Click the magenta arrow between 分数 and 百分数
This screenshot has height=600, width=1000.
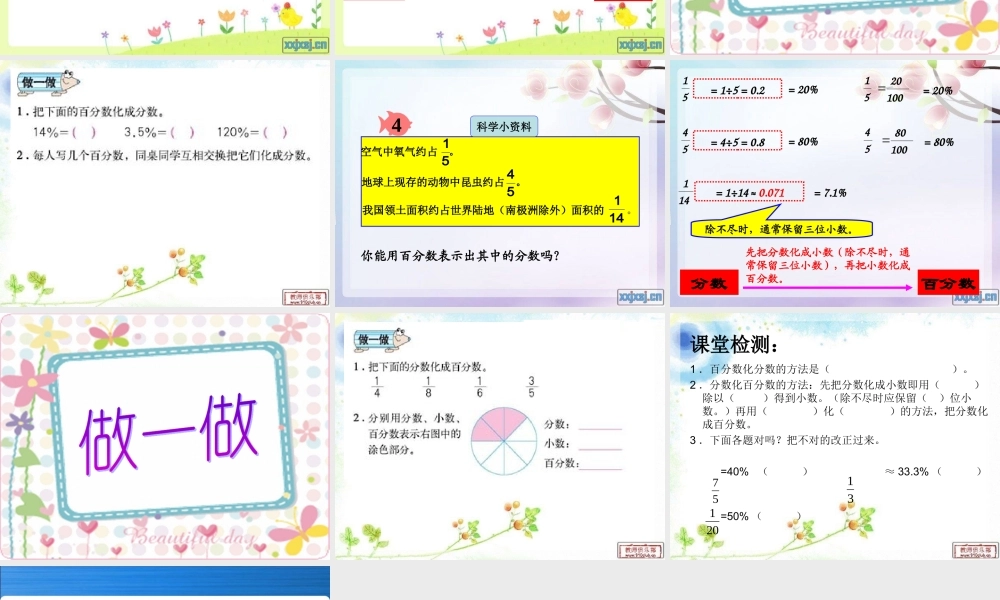pyautogui.click(x=827, y=288)
